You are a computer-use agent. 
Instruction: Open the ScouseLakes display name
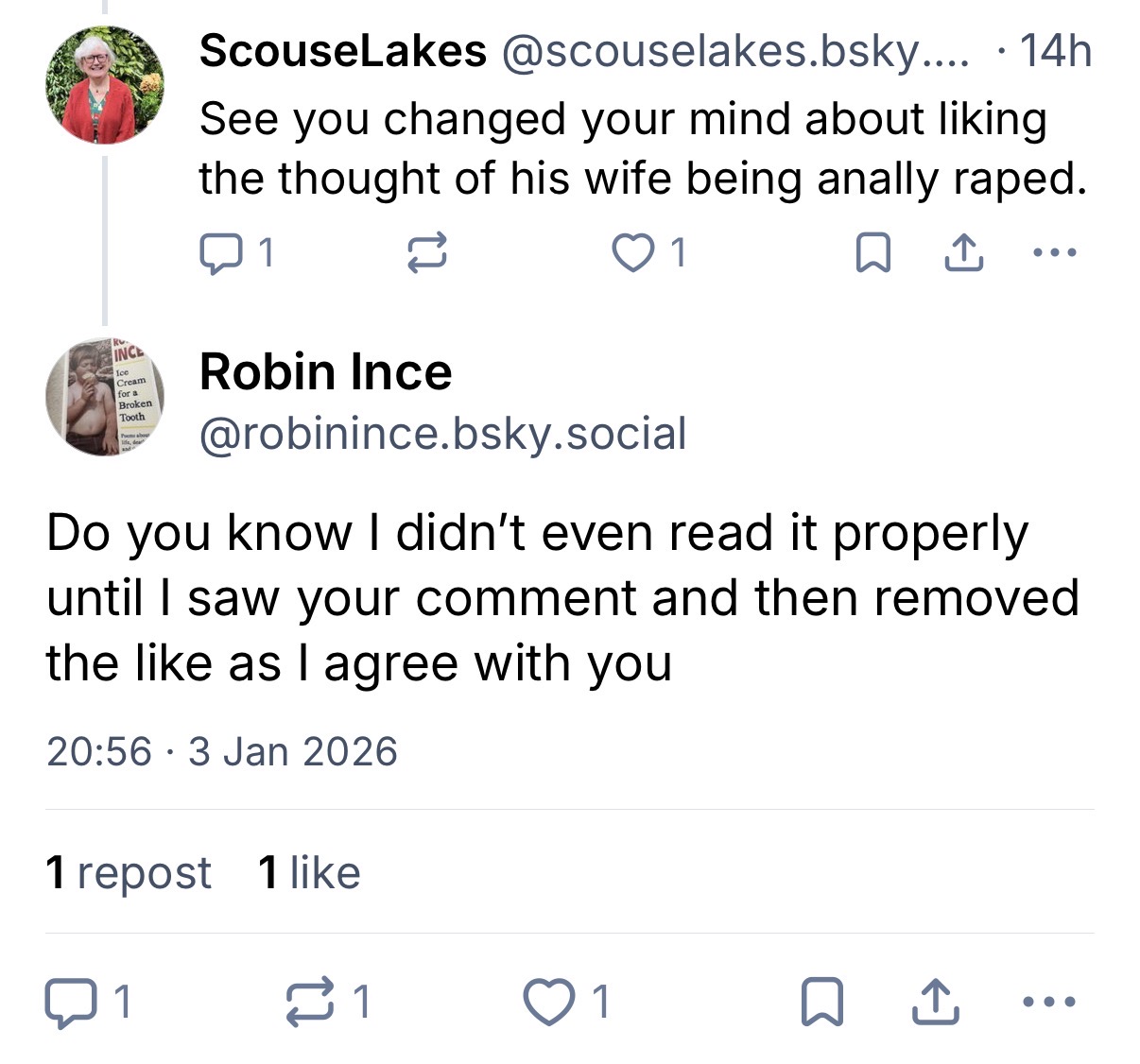click(342, 51)
